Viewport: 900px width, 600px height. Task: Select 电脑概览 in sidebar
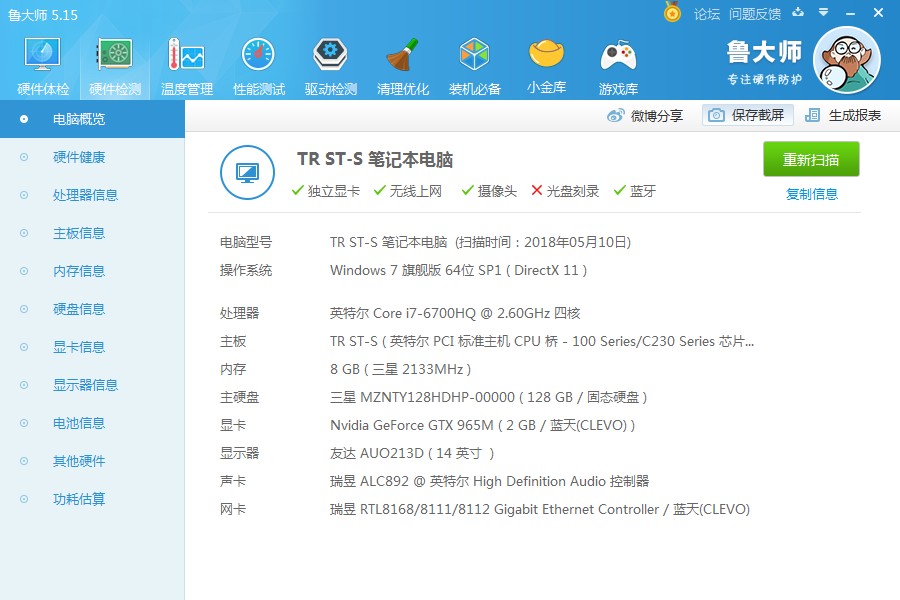point(92,119)
